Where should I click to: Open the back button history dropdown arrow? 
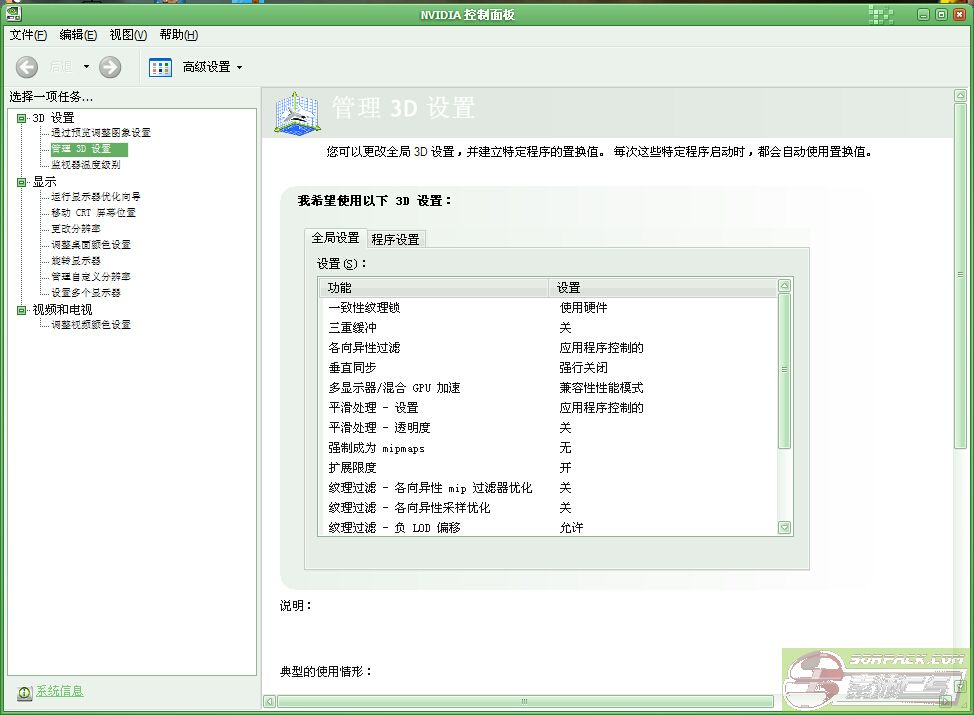point(86,67)
